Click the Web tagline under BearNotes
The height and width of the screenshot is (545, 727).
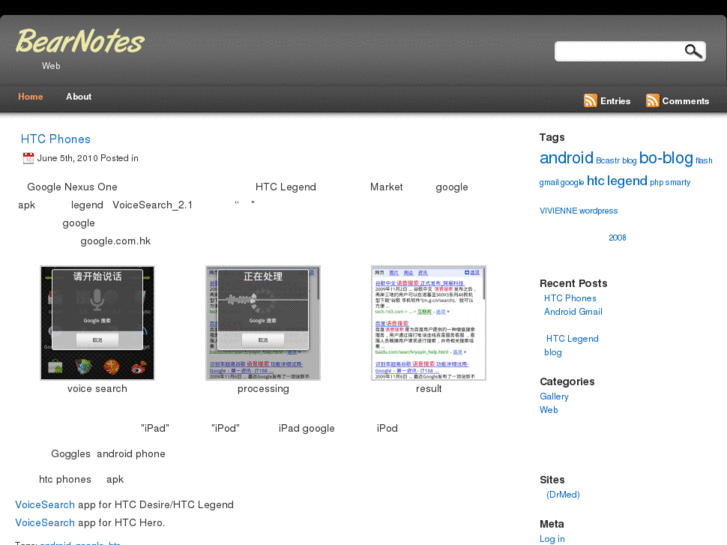(x=51, y=66)
